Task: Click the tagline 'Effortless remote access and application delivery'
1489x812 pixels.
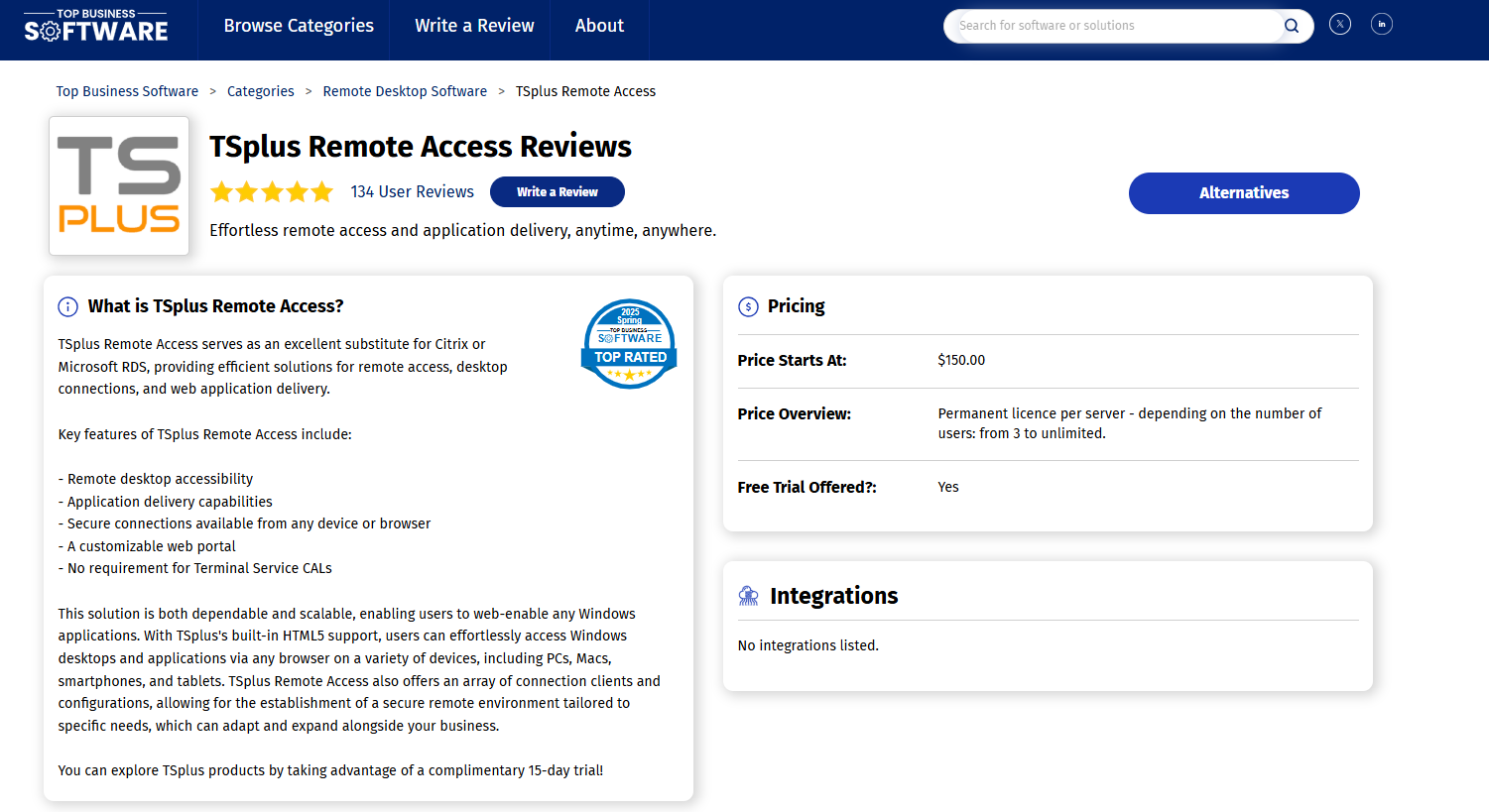Action: (462, 231)
